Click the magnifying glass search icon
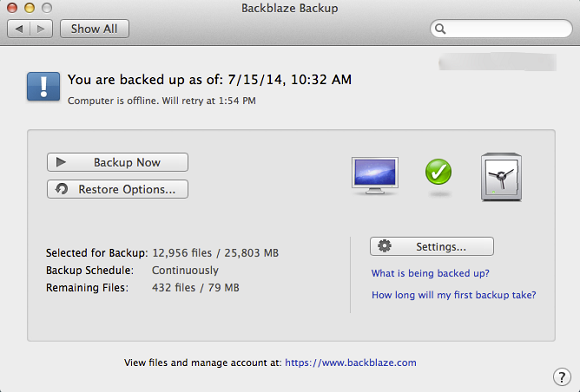Image resolution: width=580 pixels, height=392 pixels. pyautogui.click(x=440, y=29)
